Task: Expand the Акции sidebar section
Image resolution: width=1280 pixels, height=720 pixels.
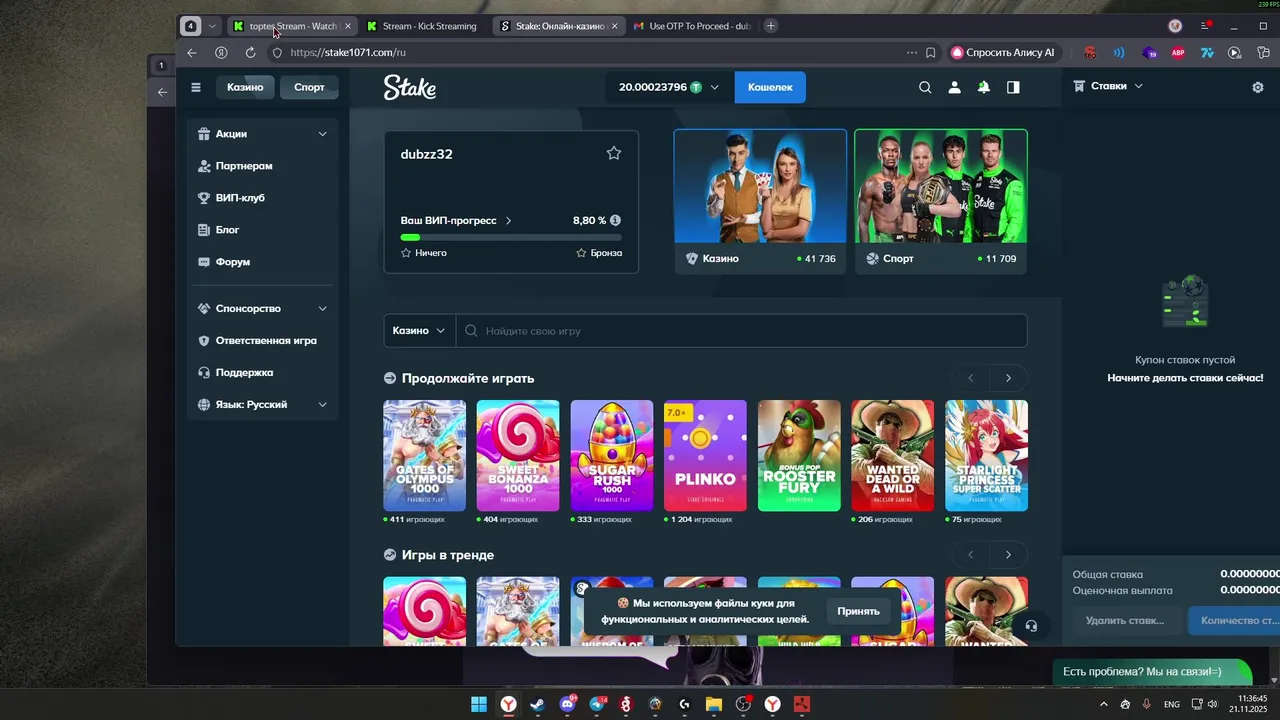Action: click(x=263, y=134)
